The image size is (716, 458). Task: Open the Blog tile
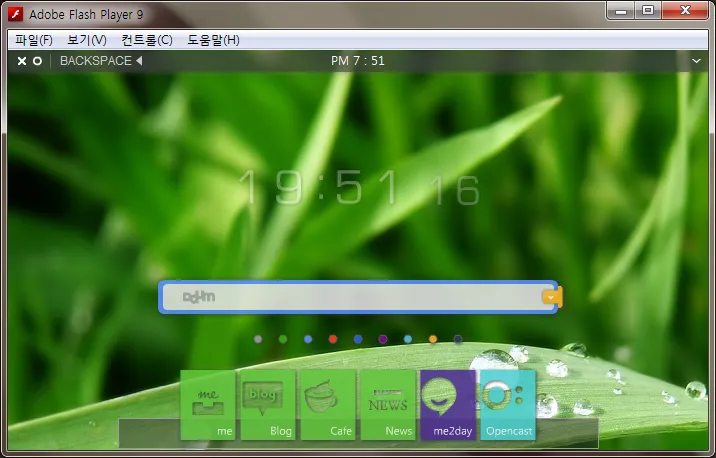[268, 405]
